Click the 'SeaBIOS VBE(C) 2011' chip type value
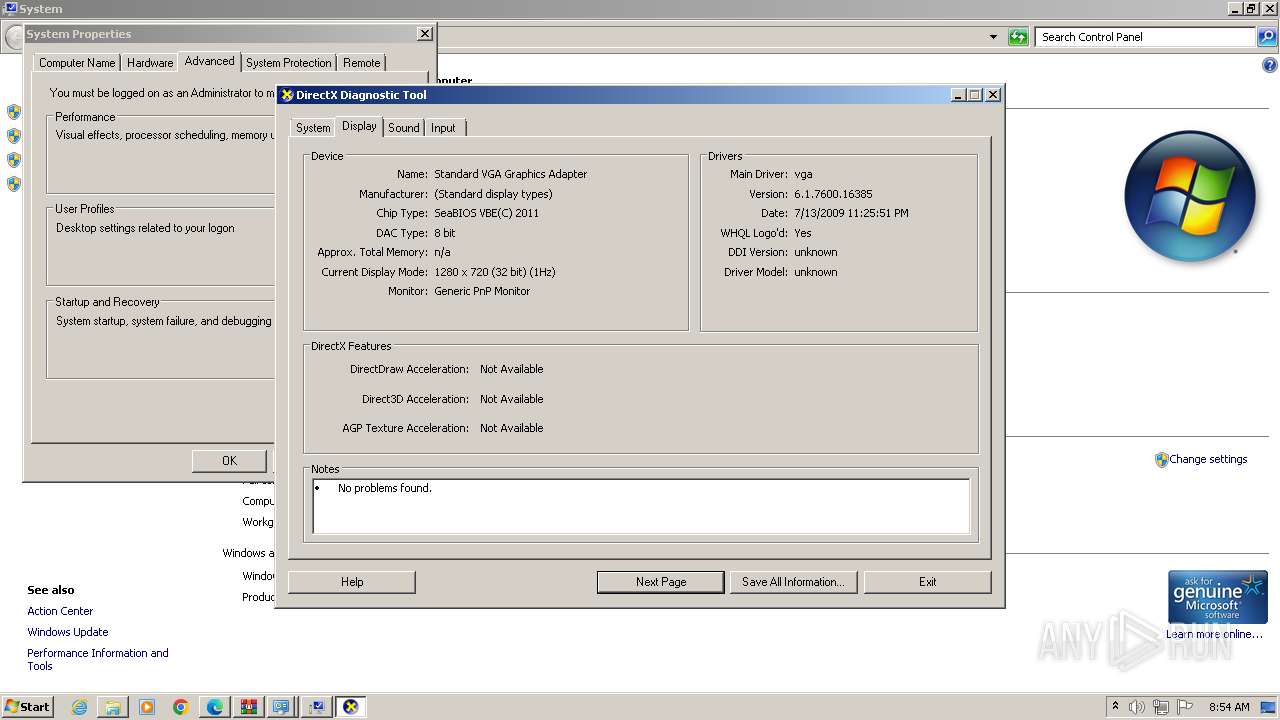This screenshot has height=720, width=1280. [x=486, y=213]
